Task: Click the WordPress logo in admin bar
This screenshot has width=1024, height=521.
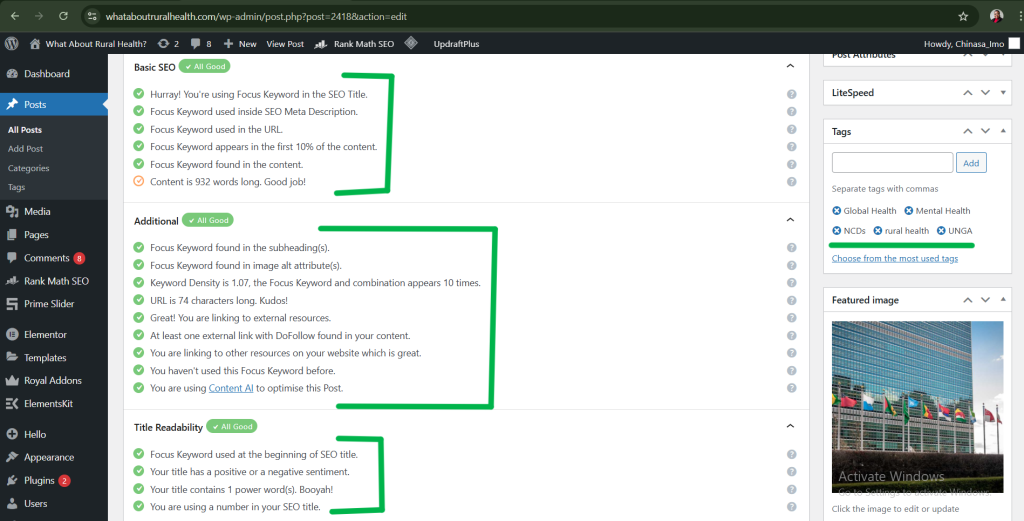Action: (x=12, y=44)
